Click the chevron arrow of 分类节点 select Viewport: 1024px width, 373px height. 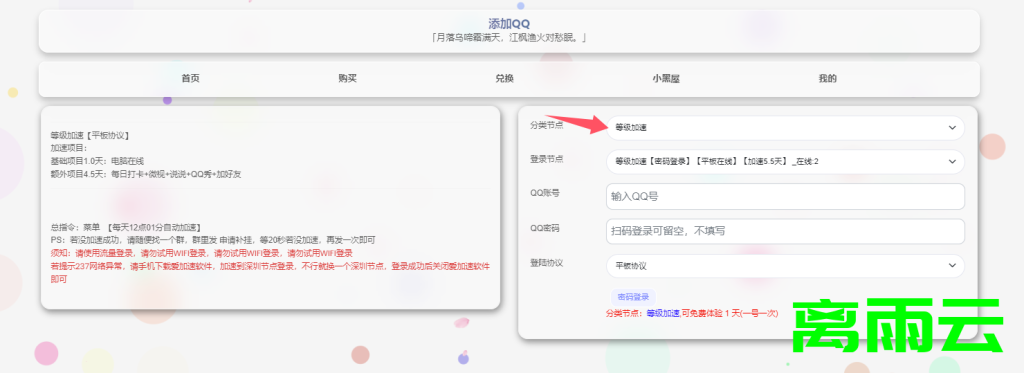coord(952,128)
